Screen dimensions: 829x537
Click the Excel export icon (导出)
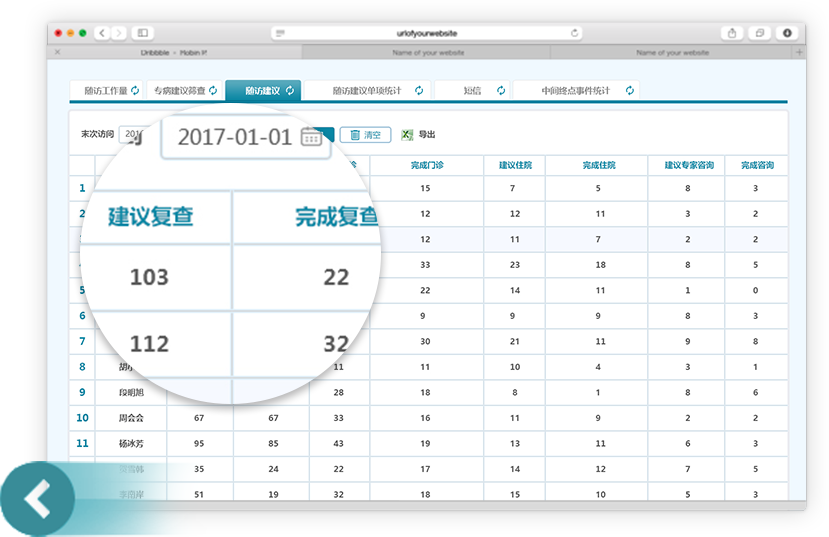pos(407,135)
